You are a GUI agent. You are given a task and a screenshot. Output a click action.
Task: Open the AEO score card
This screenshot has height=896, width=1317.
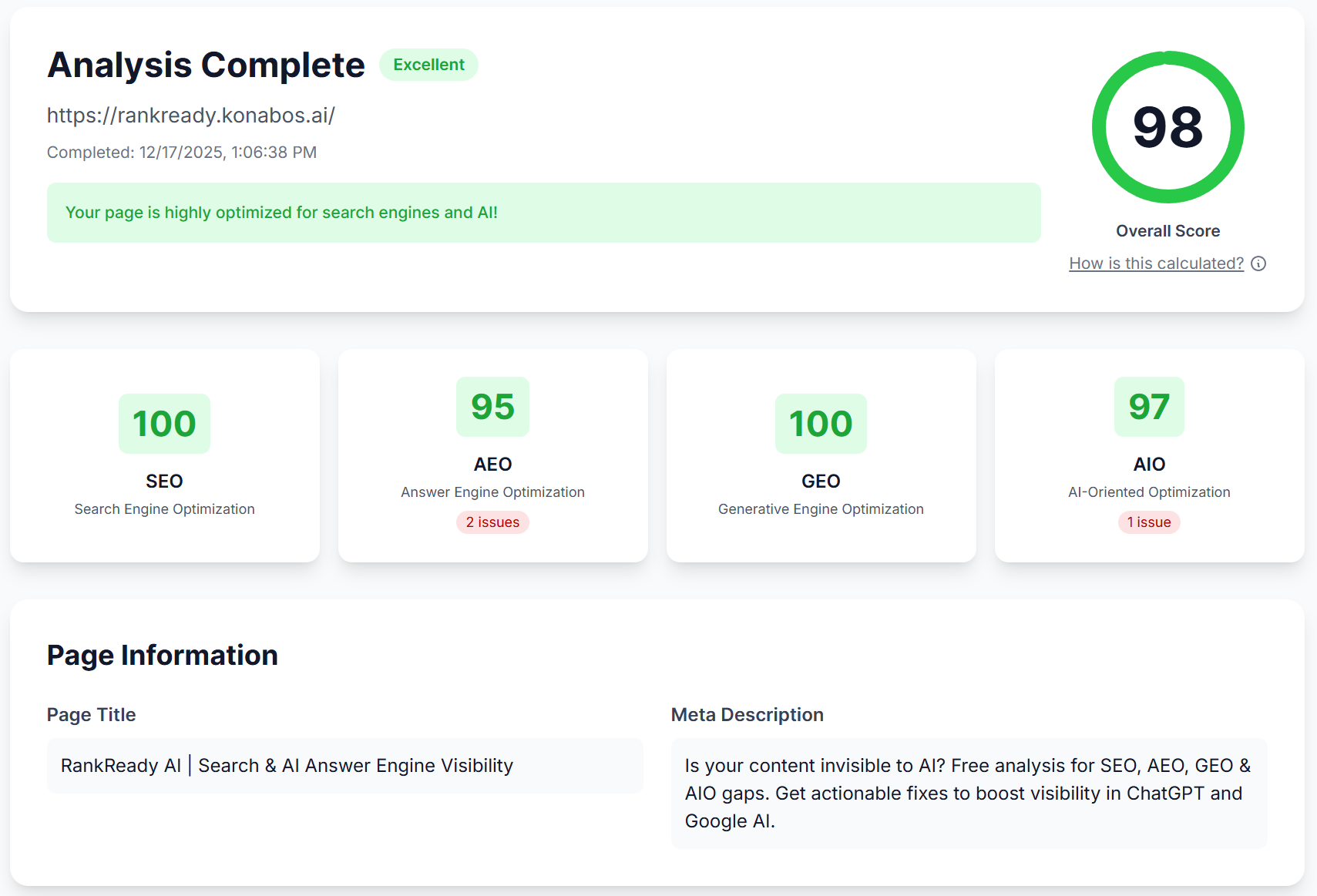point(493,455)
